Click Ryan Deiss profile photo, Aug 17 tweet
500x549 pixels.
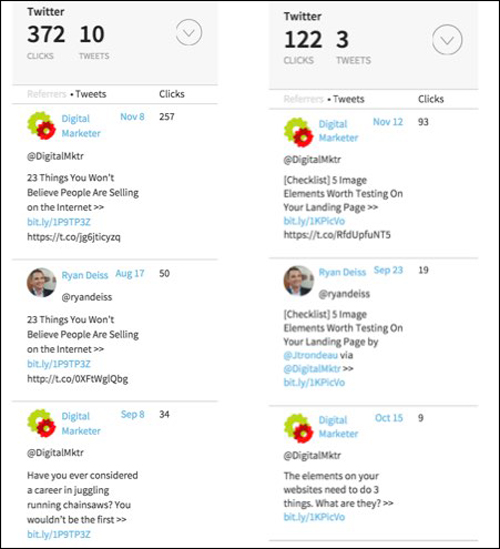tap(42, 283)
